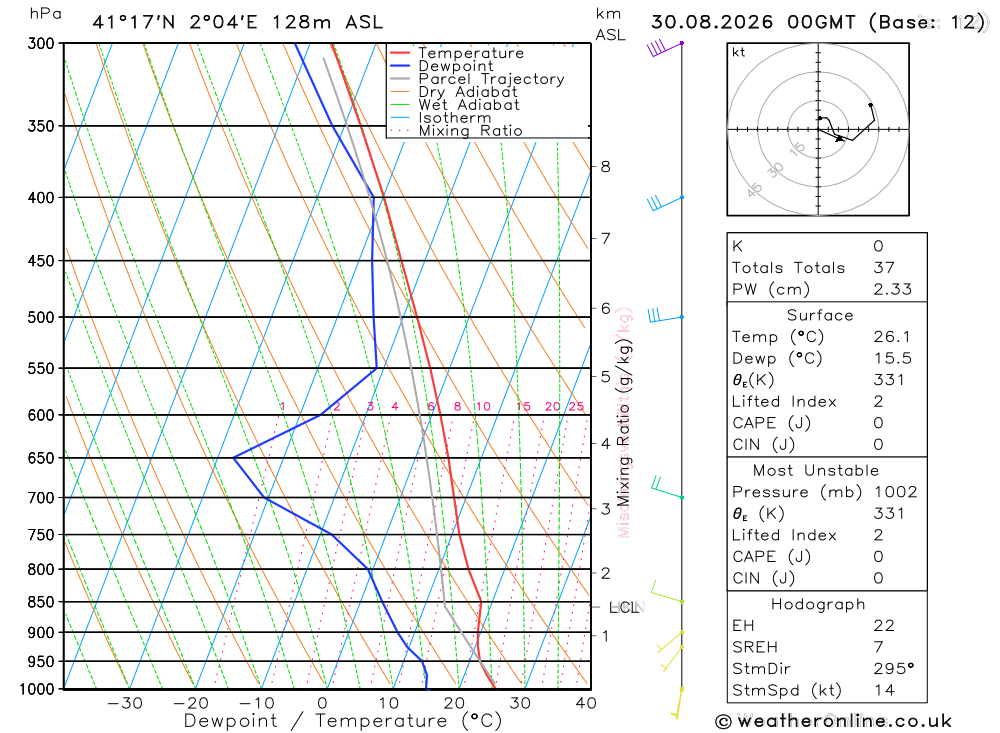This screenshot has height=733, width=1000.
Task: Click the 500 pressure level label
Action: point(41,317)
